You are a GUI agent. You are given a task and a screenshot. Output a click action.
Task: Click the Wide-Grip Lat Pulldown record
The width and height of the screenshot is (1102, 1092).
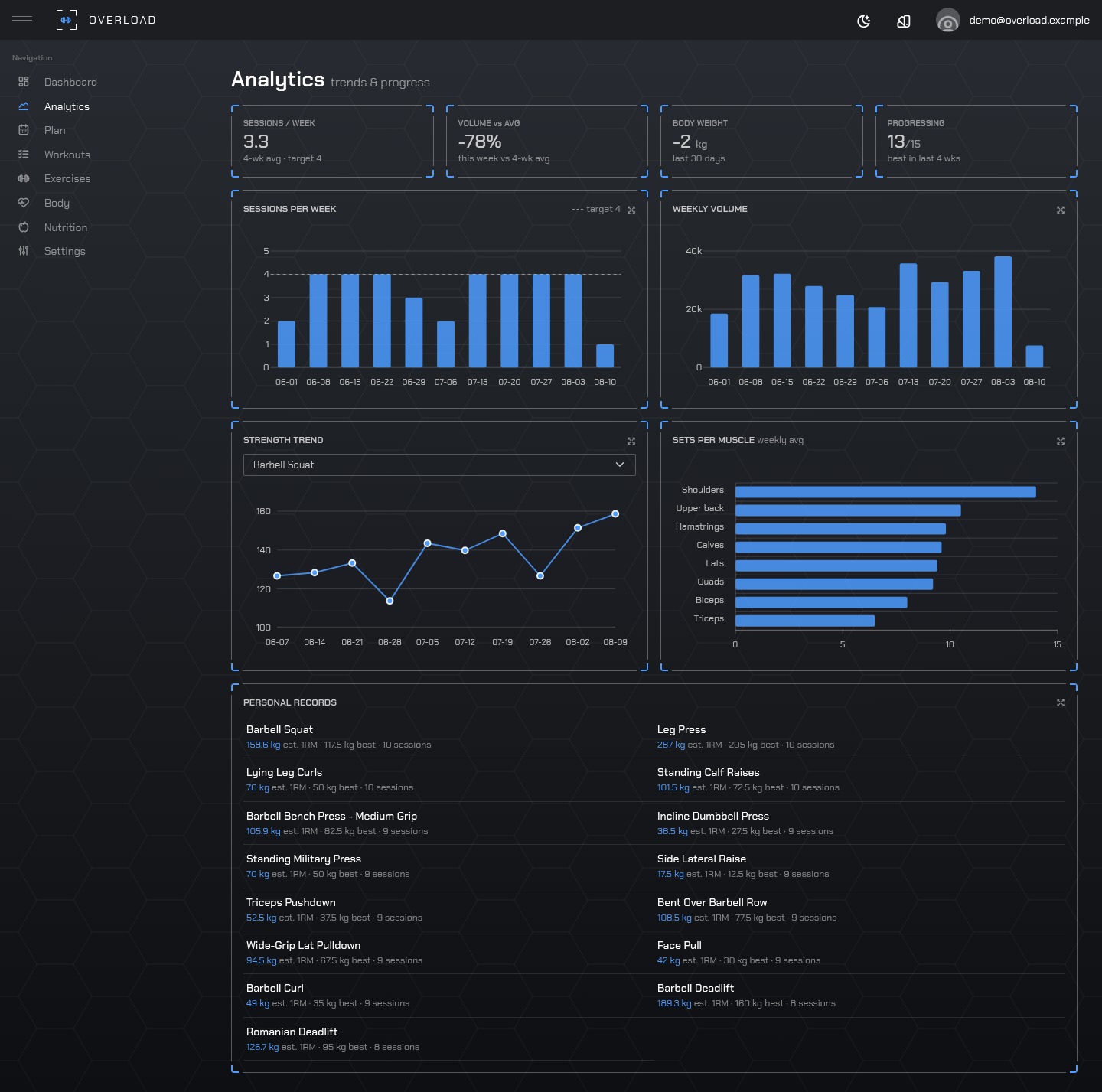click(x=450, y=953)
